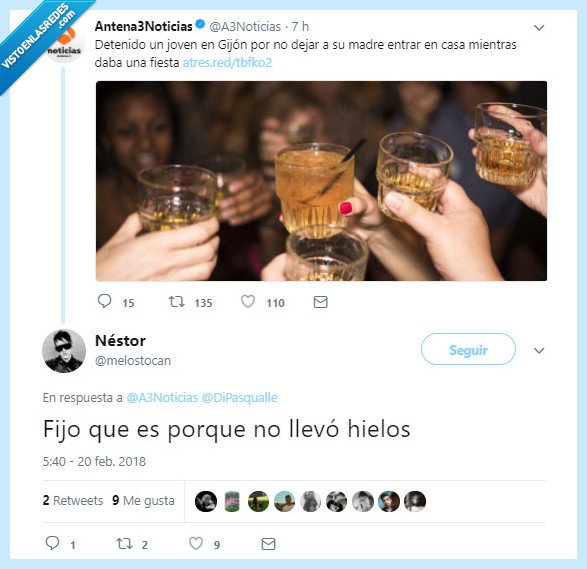Like the Antena3Noticias tweet
This screenshot has width=587, height=569.
(x=248, y=302)
